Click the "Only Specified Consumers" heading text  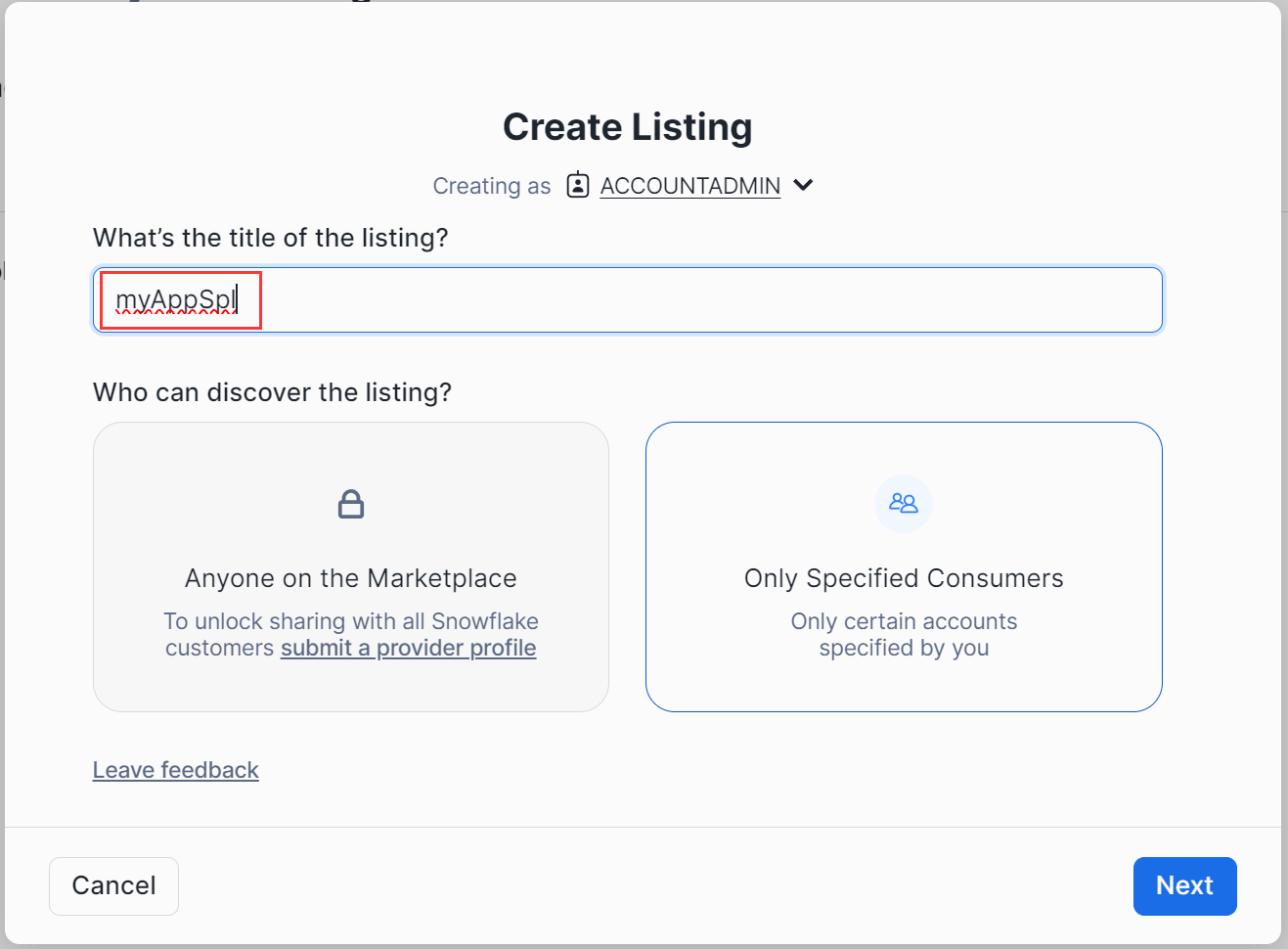click(x=904, y=578)
